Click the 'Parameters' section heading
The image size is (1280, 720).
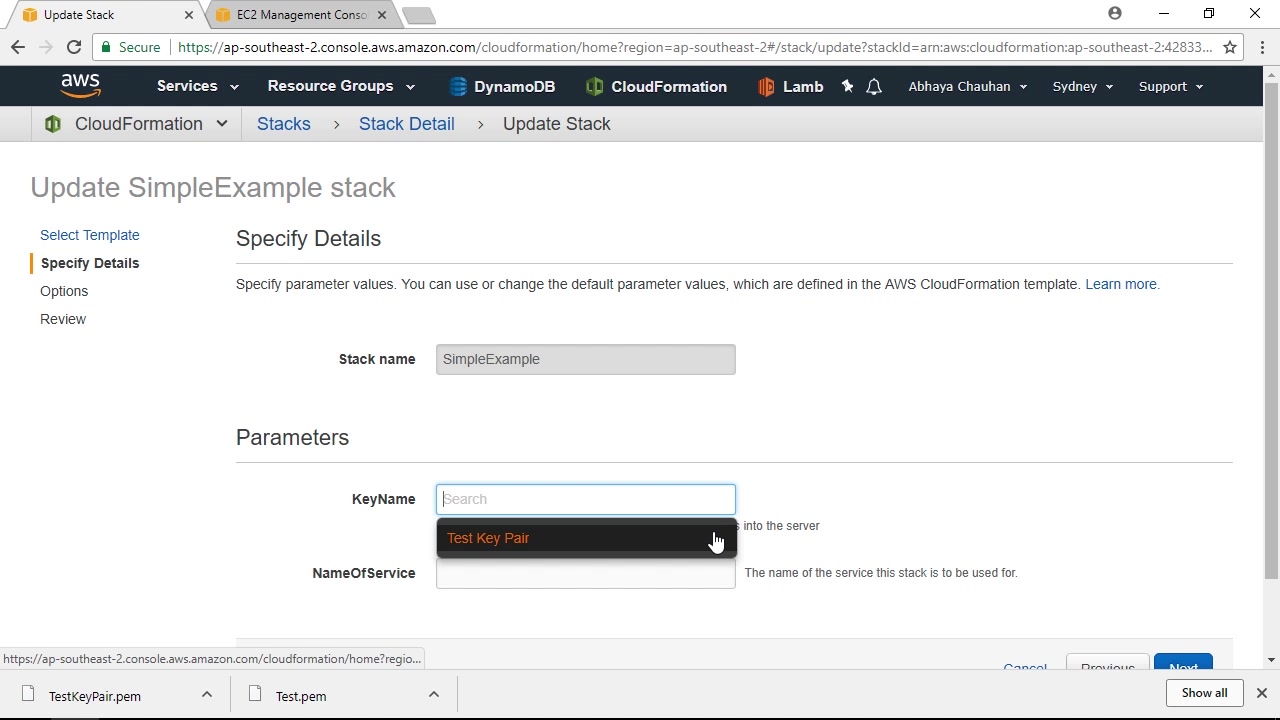pyautogui.click(x=292, y=437)
